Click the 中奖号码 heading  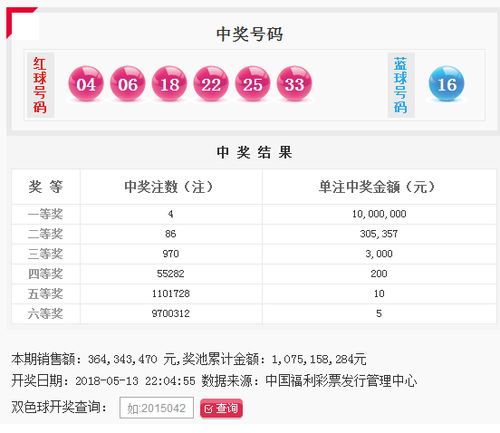[x=249, y=34]
